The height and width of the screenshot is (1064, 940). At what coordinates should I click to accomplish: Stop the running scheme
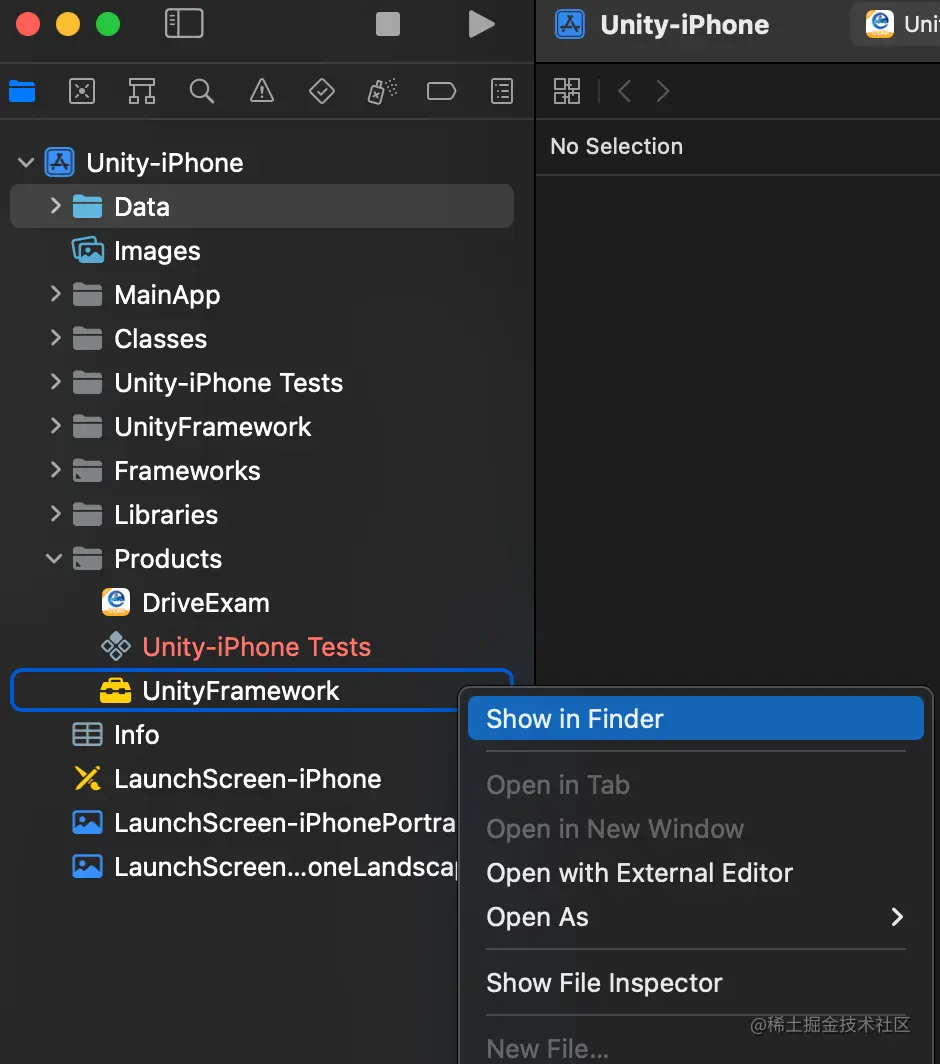tap(388, 24)
